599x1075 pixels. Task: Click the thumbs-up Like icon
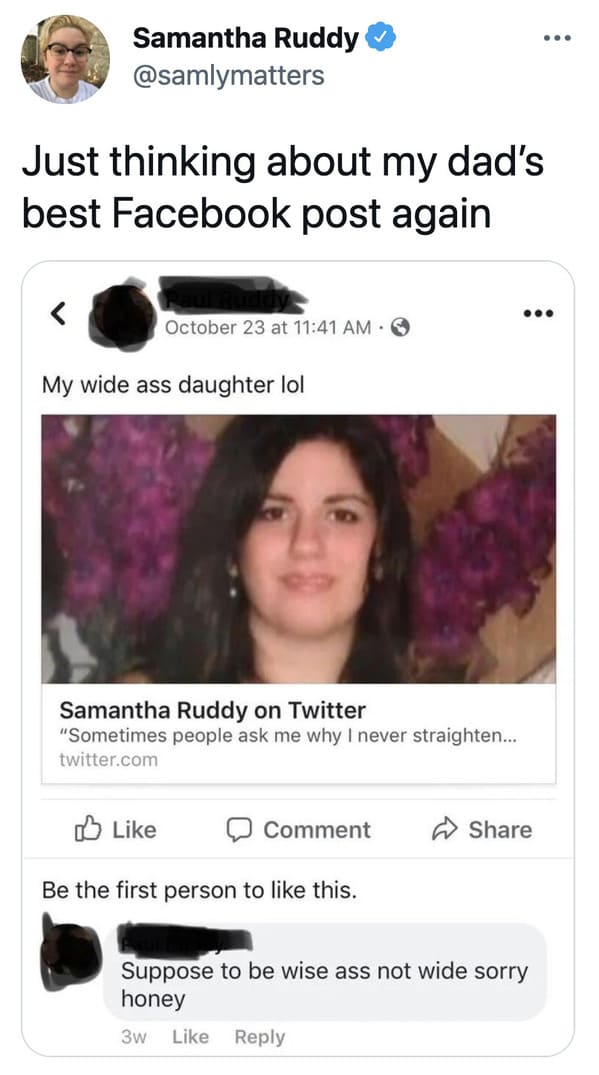pos(87,830)
